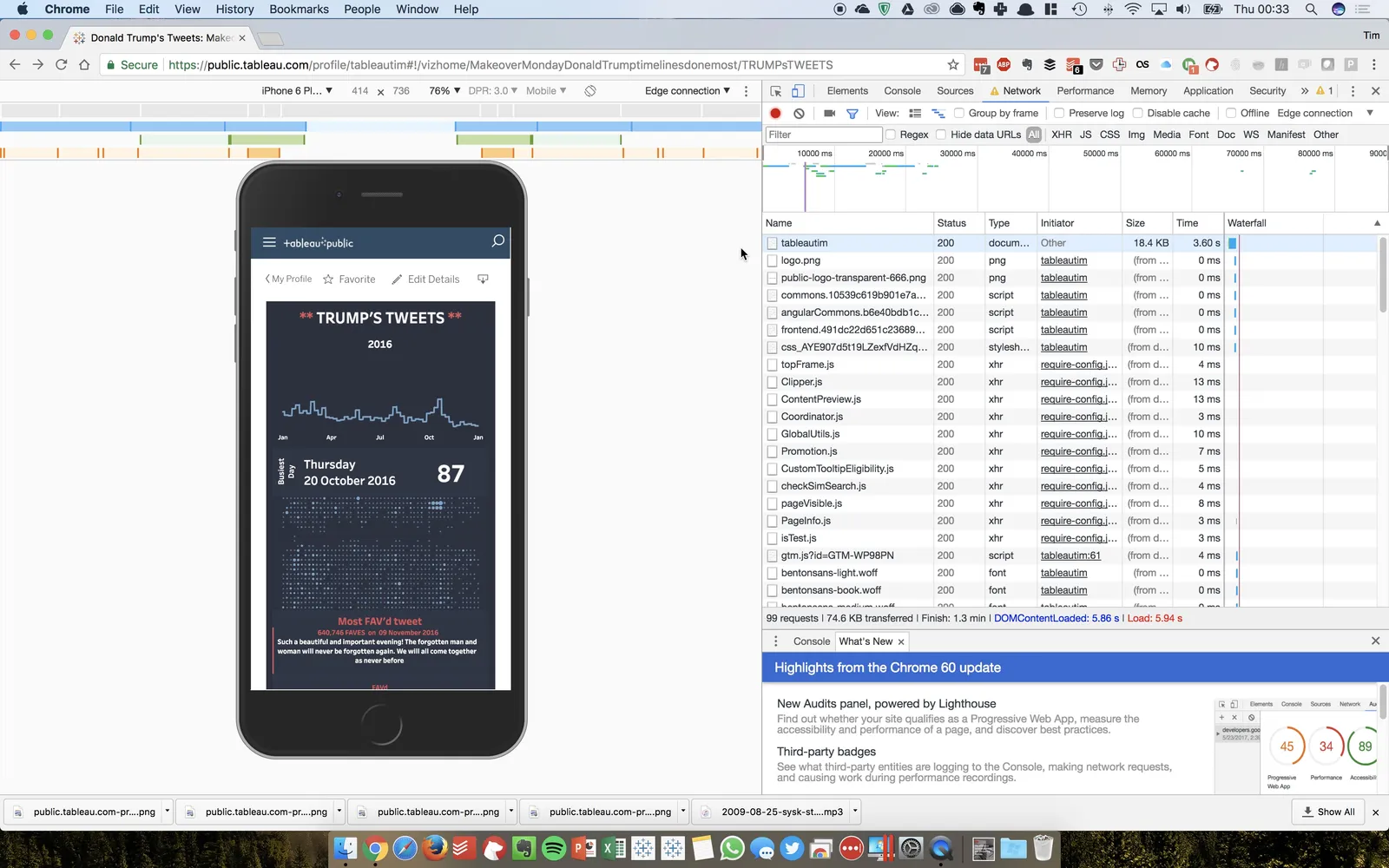This screenshot has width=1389, height=868.
Task: Bookmark this page with the star
Action: click(953, 64)
